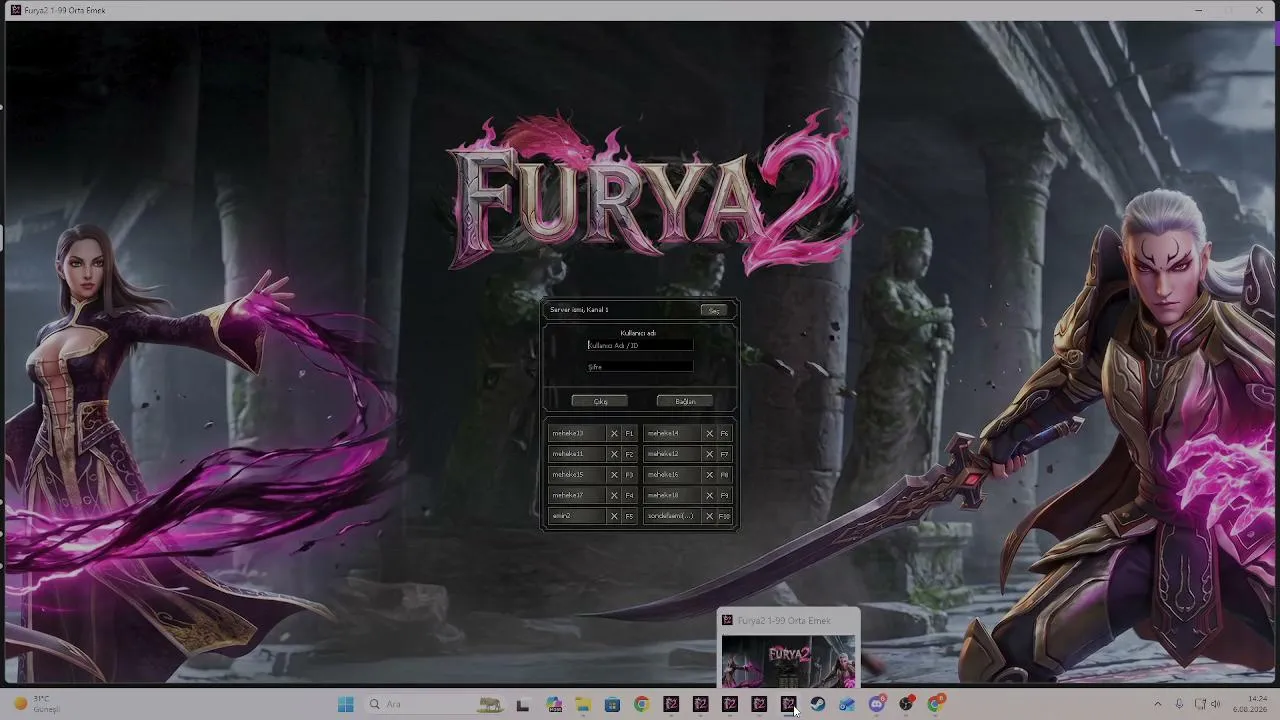Click the F4 quick-login button

(629, 495)
